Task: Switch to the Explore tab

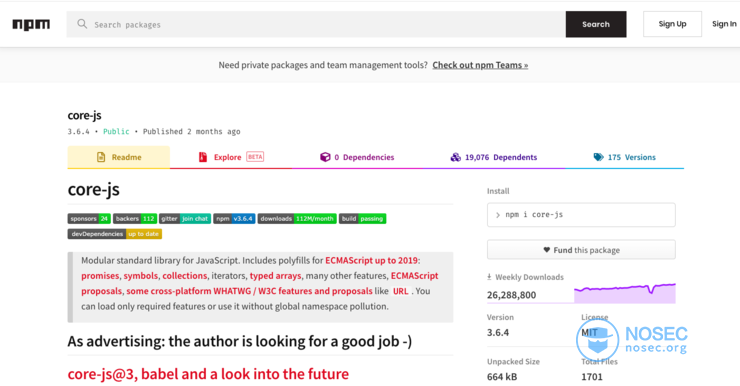Action: tap(231, 157)
